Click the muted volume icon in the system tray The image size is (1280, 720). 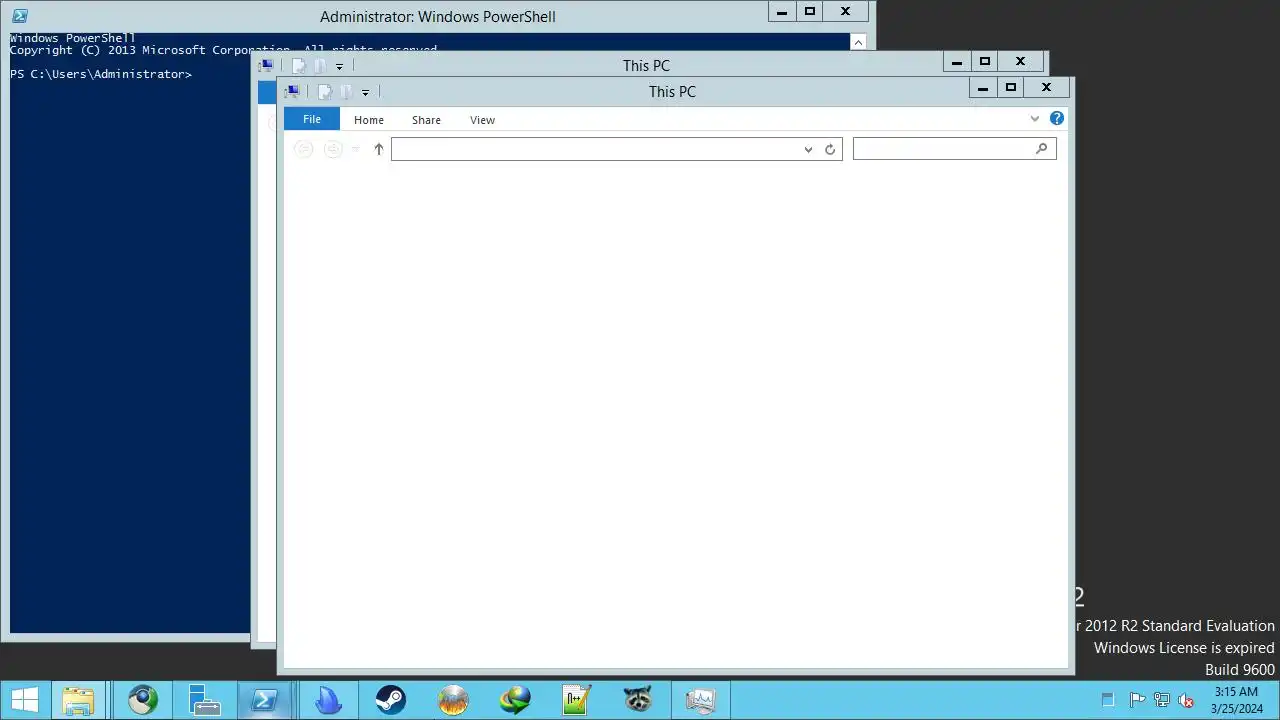pos(1187,700)
